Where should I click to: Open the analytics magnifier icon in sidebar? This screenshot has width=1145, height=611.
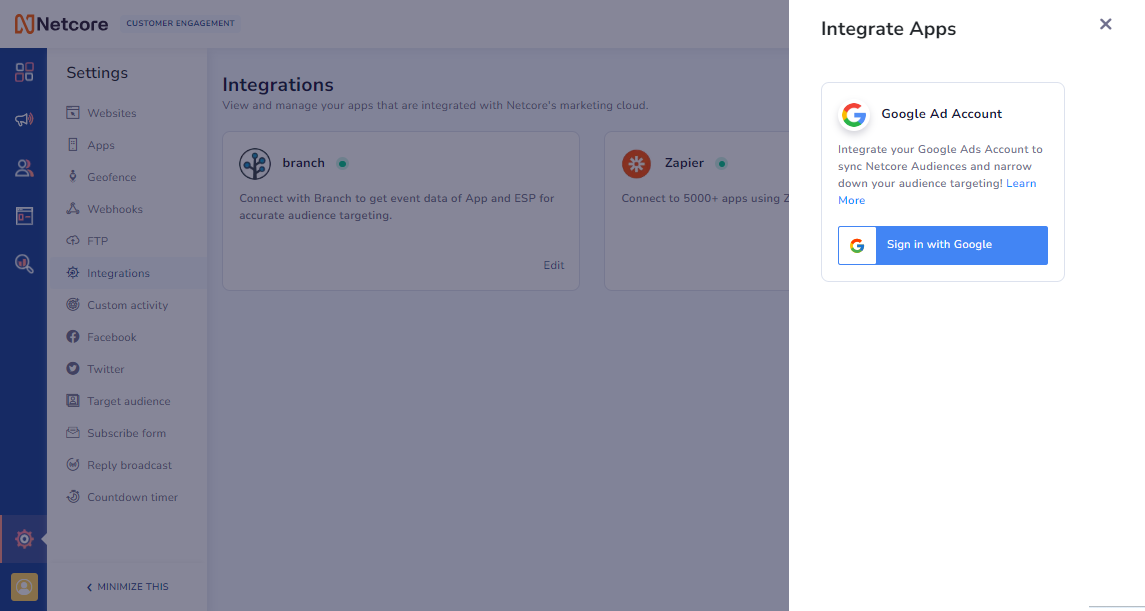tap(24, 264)
